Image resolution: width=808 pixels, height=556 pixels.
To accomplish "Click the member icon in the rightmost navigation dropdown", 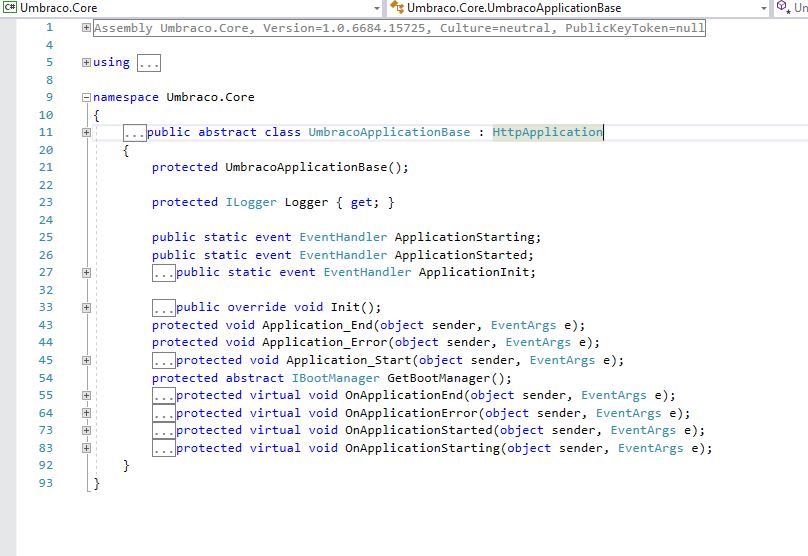I will point(784,7).
